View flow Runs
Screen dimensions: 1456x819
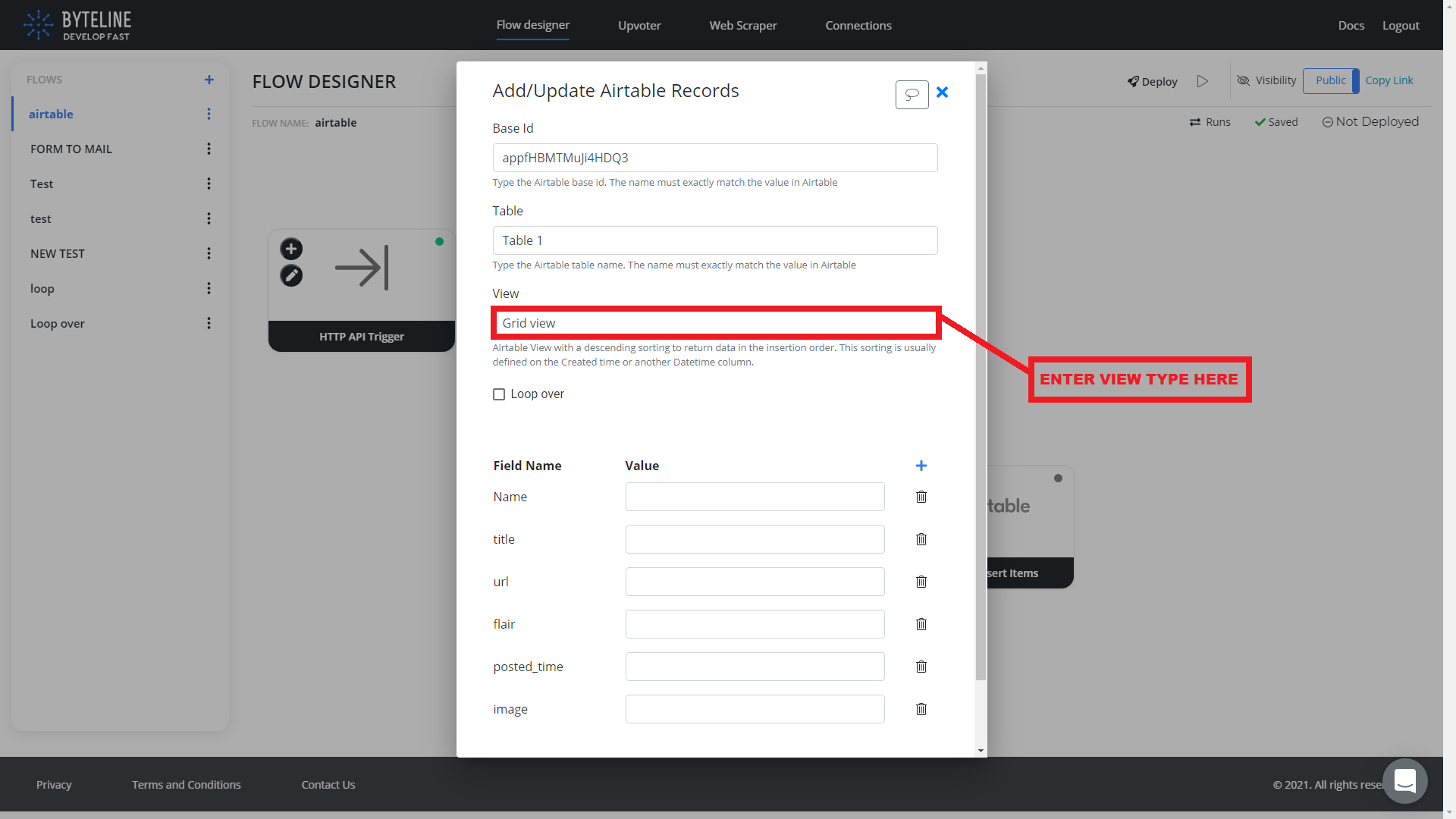(x=1210, y=122)
